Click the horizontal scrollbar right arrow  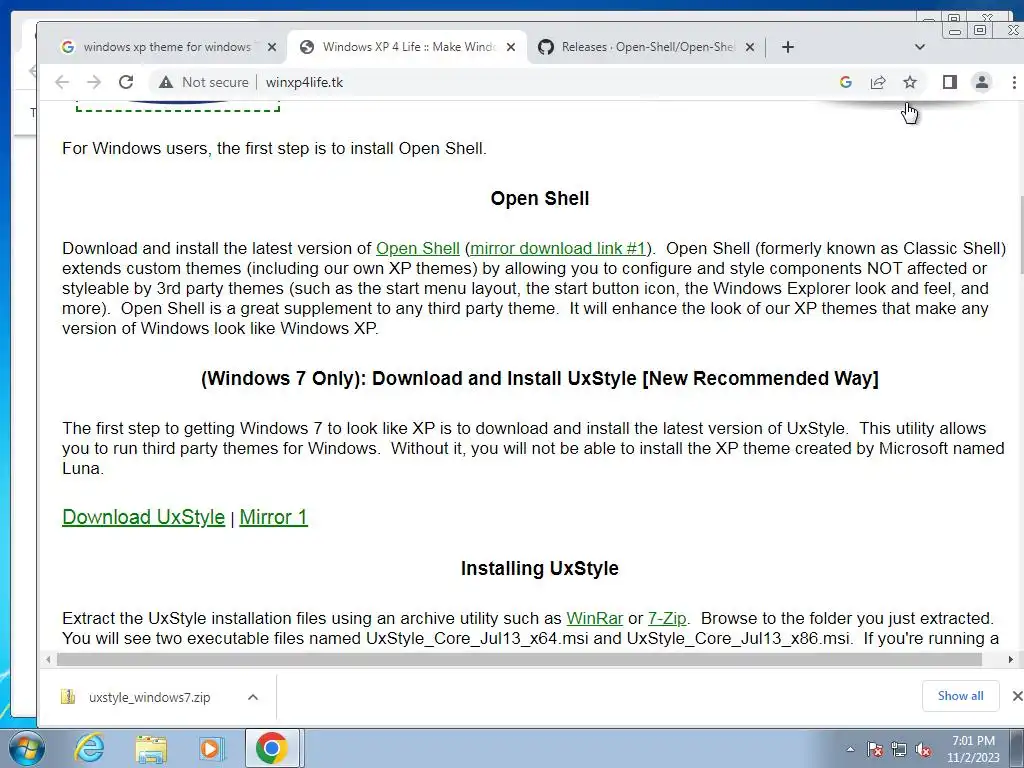(x=1011, y=660)
